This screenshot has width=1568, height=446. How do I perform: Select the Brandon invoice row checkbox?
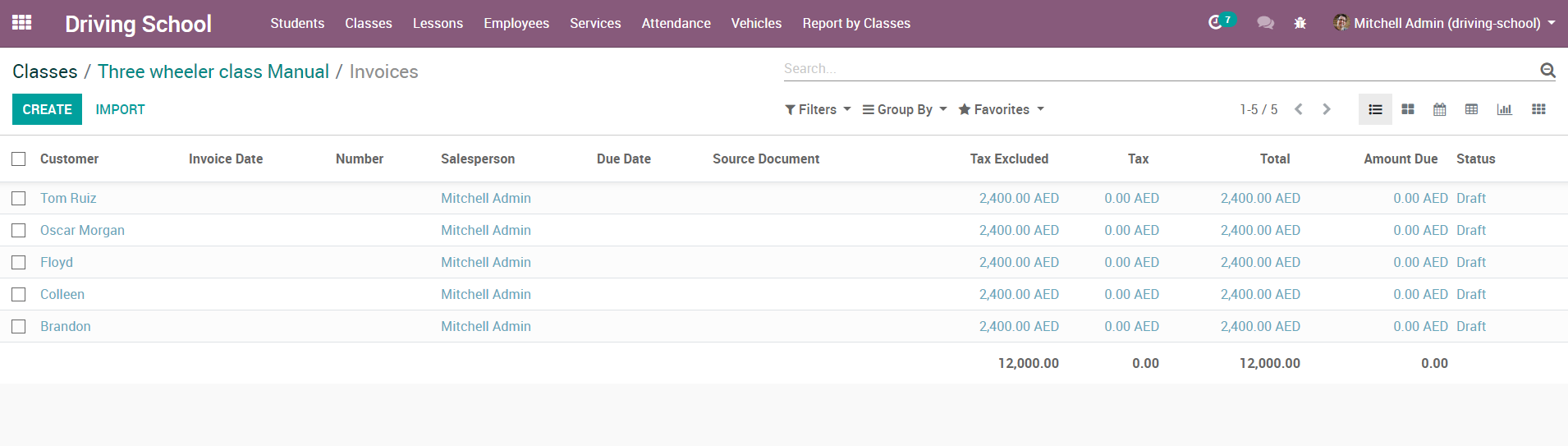coord(19,326)
